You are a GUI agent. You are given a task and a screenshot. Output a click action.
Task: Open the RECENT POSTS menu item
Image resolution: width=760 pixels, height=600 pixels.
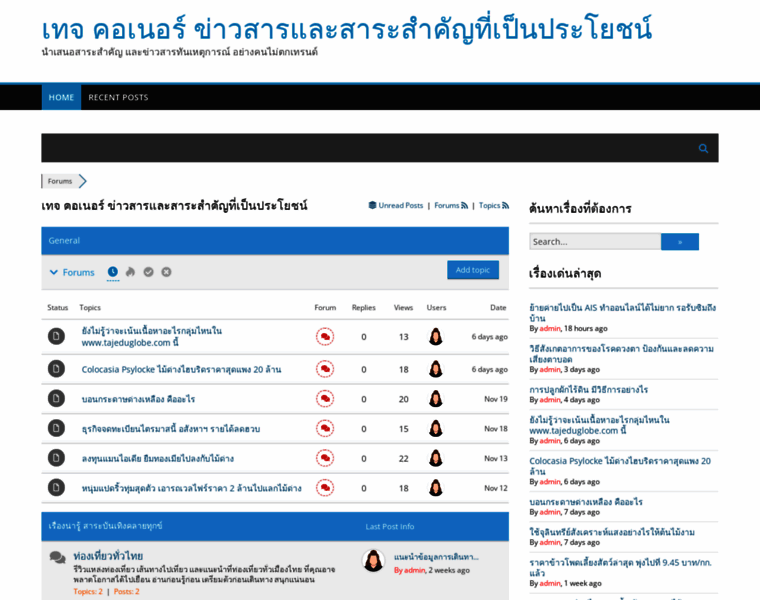(x=118, y=97)
